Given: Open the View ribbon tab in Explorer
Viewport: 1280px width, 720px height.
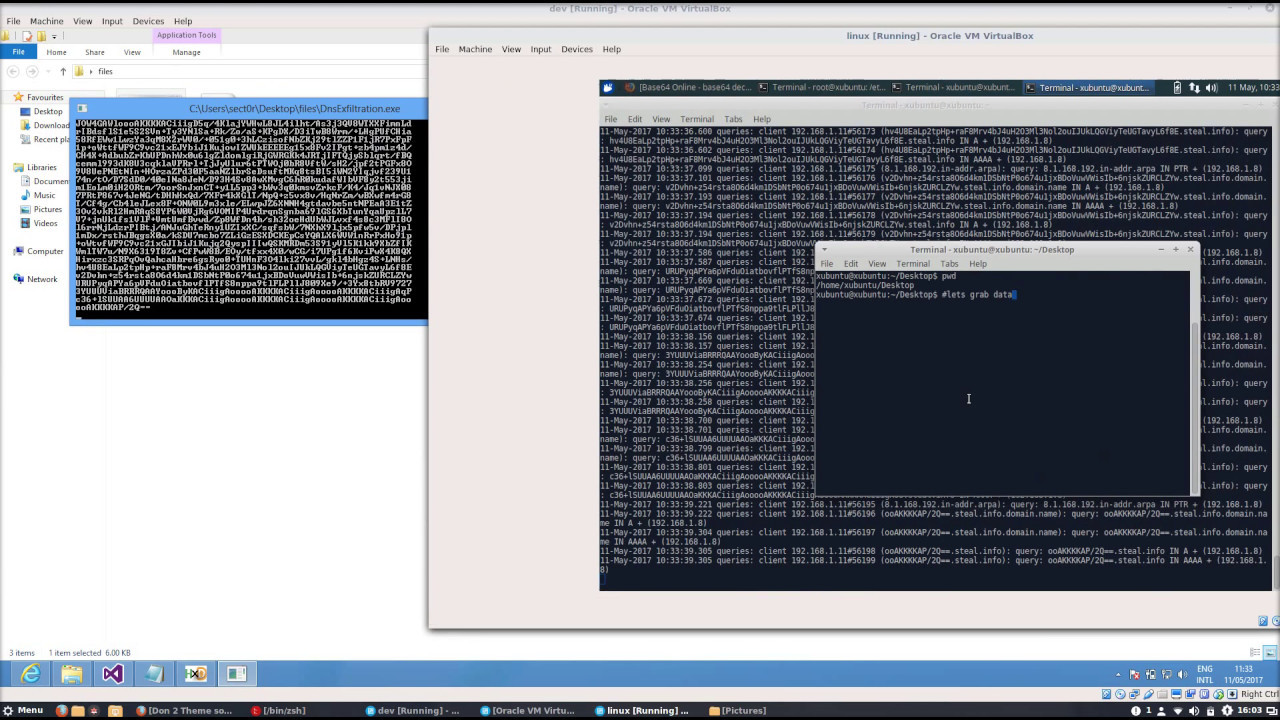Looking at the screenshot, I should (132, 52).
